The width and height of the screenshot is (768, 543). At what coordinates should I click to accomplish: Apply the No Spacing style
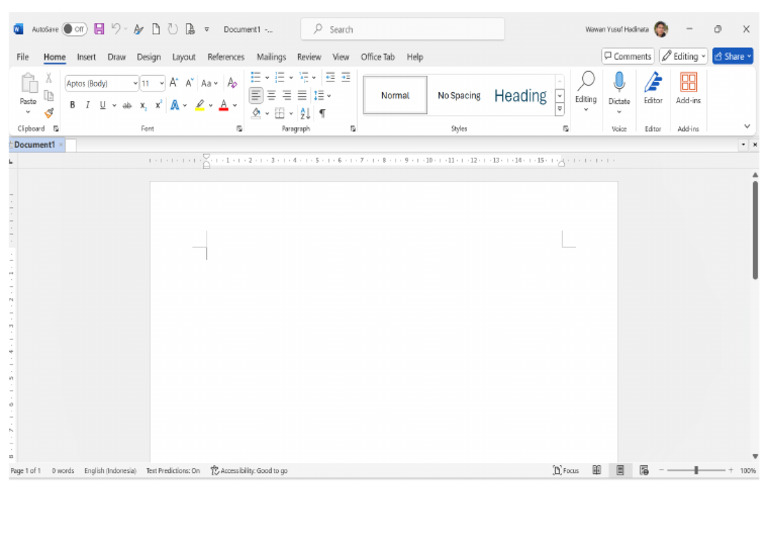tap(459, 95)
